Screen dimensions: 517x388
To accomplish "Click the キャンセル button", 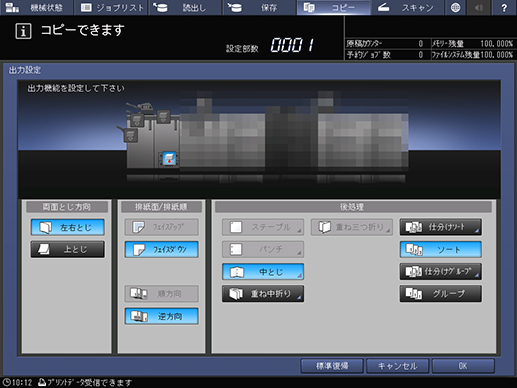I will click(397, 366).
